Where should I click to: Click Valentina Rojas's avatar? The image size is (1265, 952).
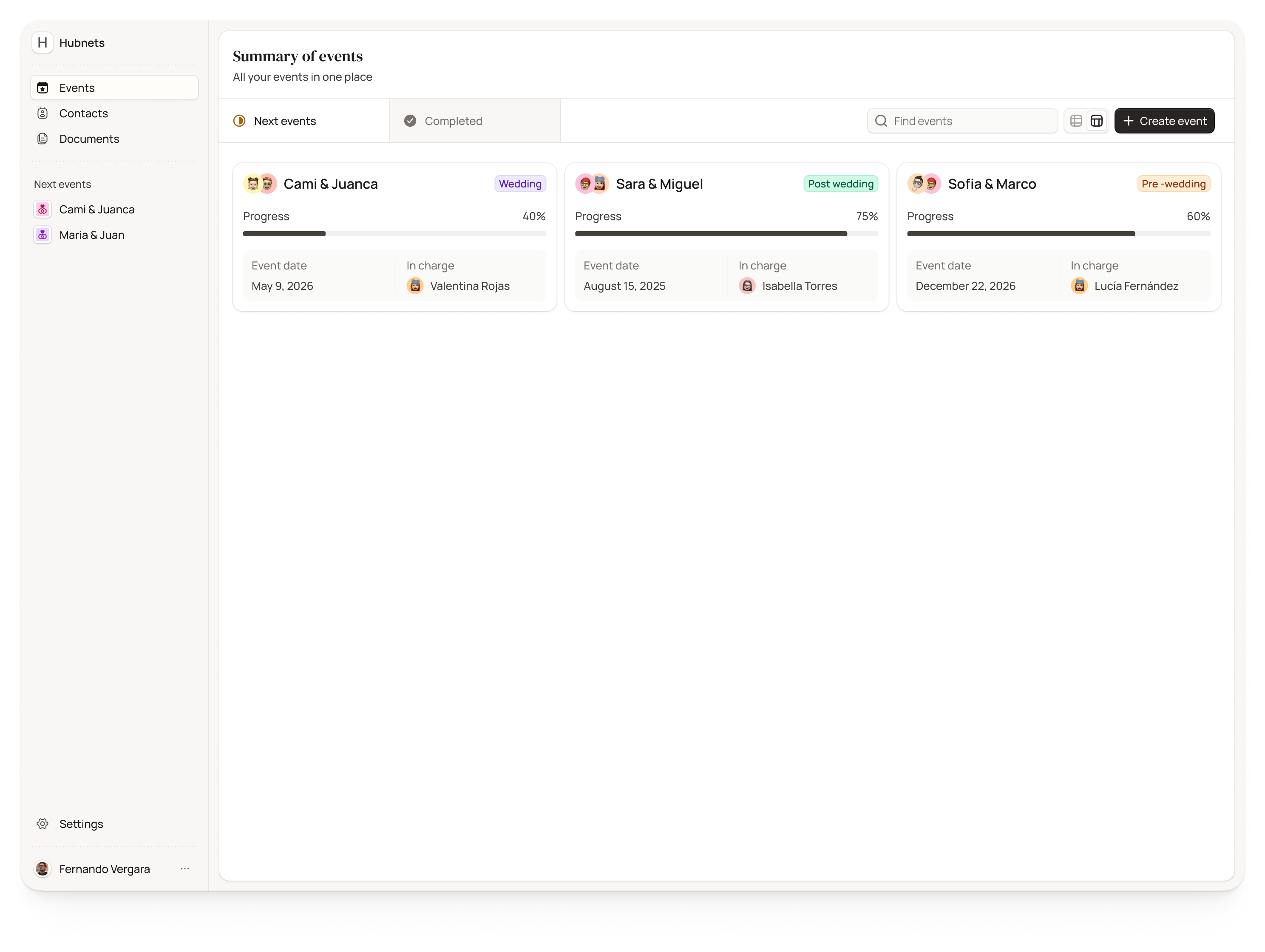[415, 286]
